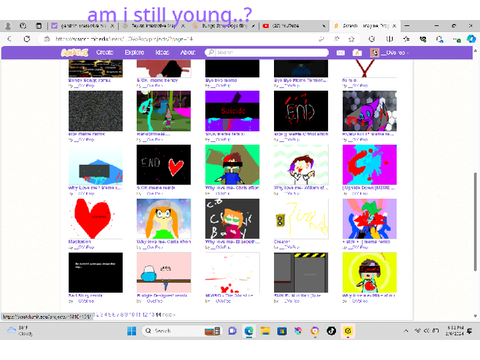
Task: Open the Windows Start button
Action: [132, 331]
